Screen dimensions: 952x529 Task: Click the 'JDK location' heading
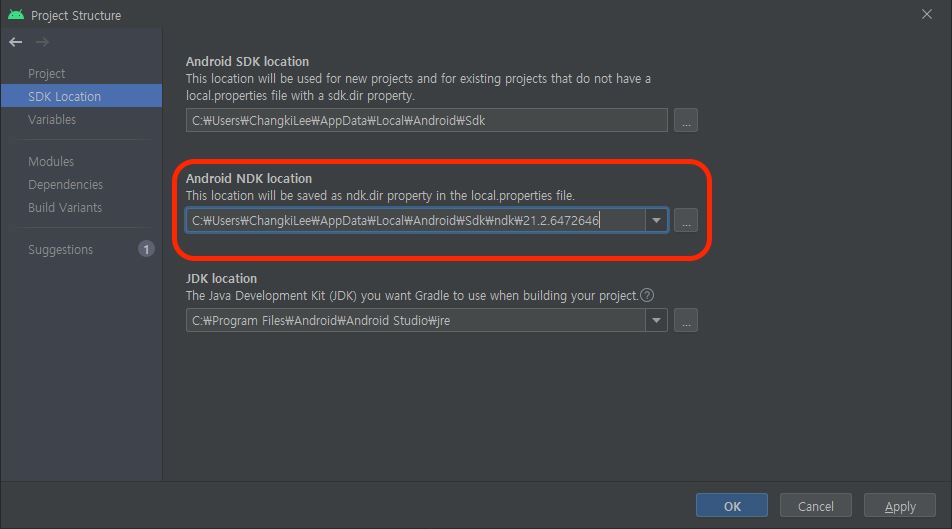pyautogui.click(x=221, y=279)
